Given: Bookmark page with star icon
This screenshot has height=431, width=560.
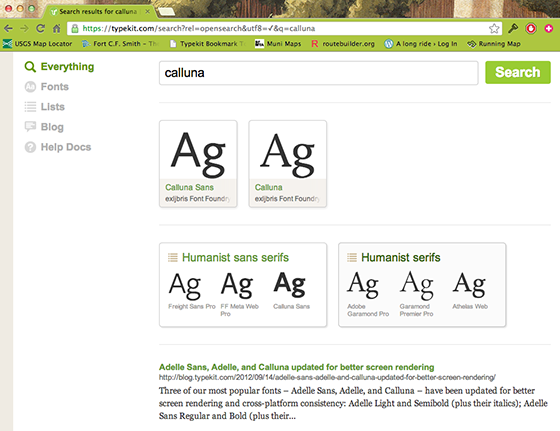Looking at the screenshot, I should tap(494, 29).
